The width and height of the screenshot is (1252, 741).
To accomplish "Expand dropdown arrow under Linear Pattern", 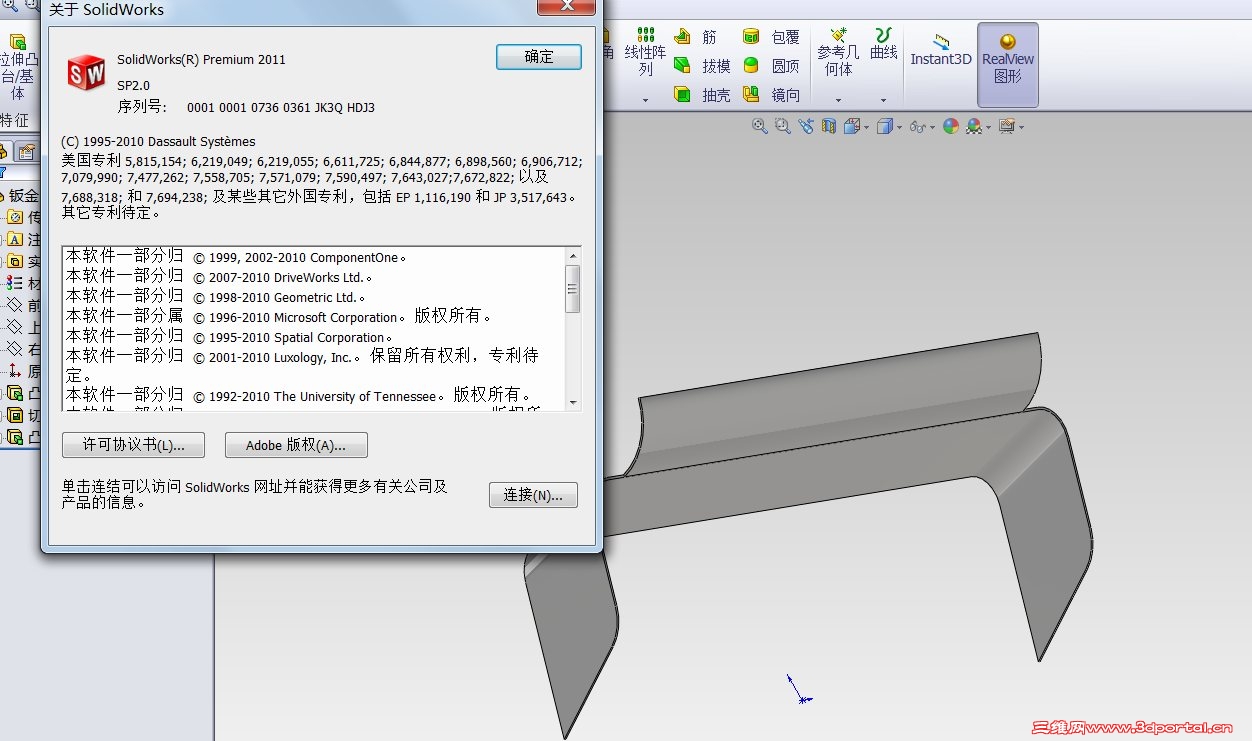I will [x=645, y=100].
